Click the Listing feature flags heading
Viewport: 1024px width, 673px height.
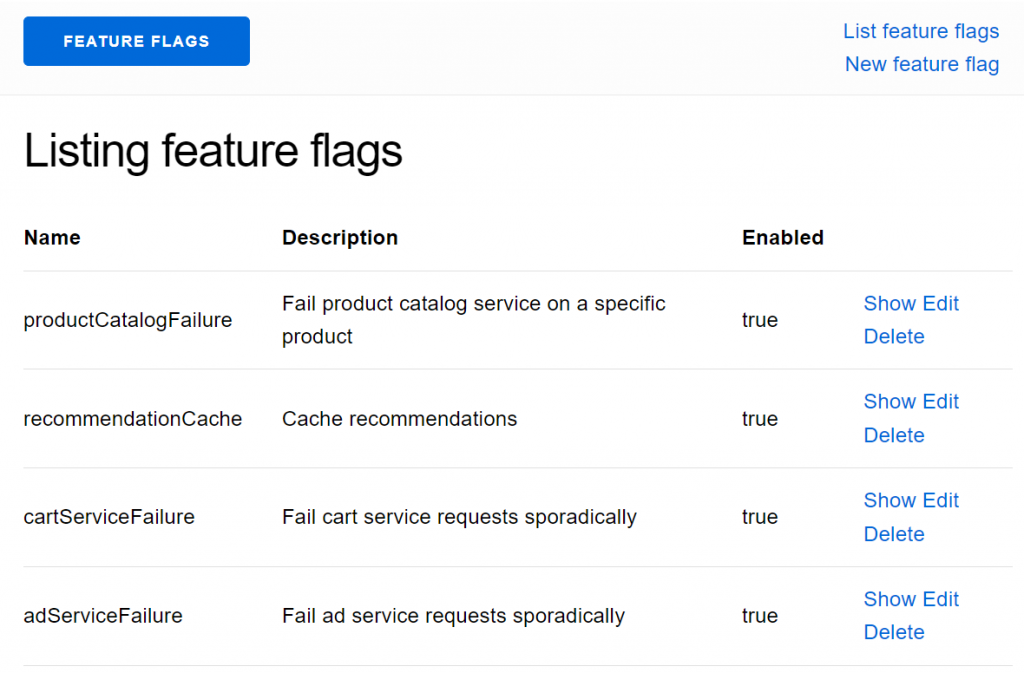[213, 151]
